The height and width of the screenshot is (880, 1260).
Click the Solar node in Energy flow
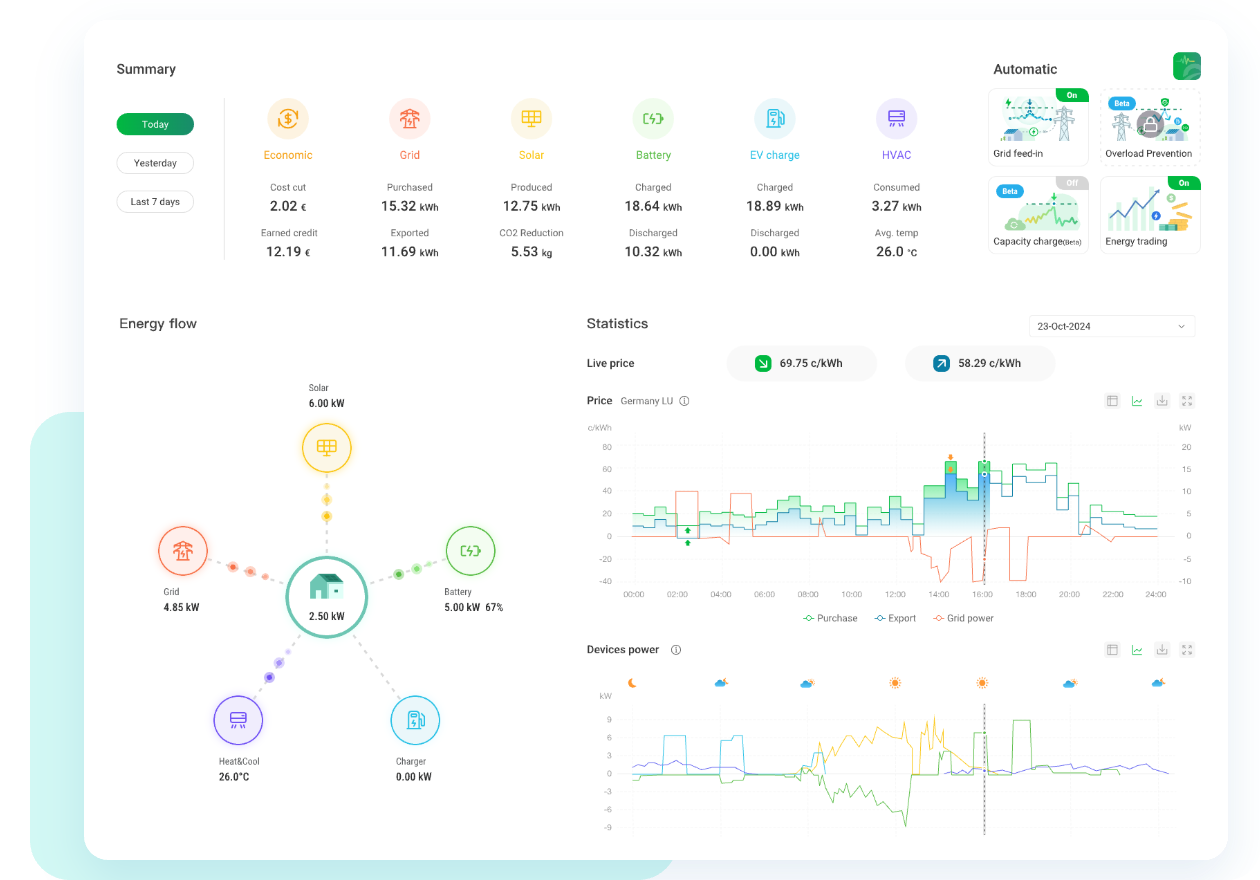326,447
